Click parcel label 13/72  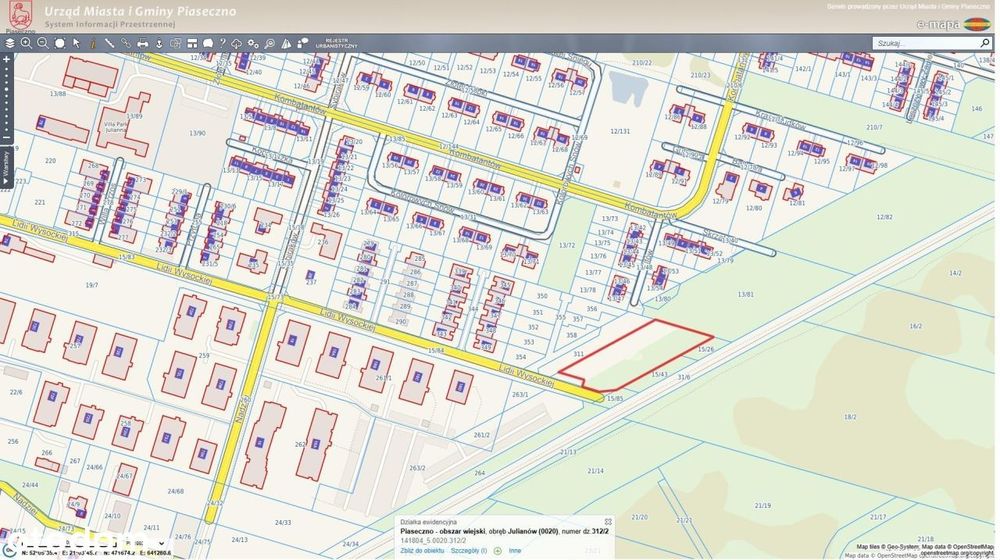pos(566,246)
